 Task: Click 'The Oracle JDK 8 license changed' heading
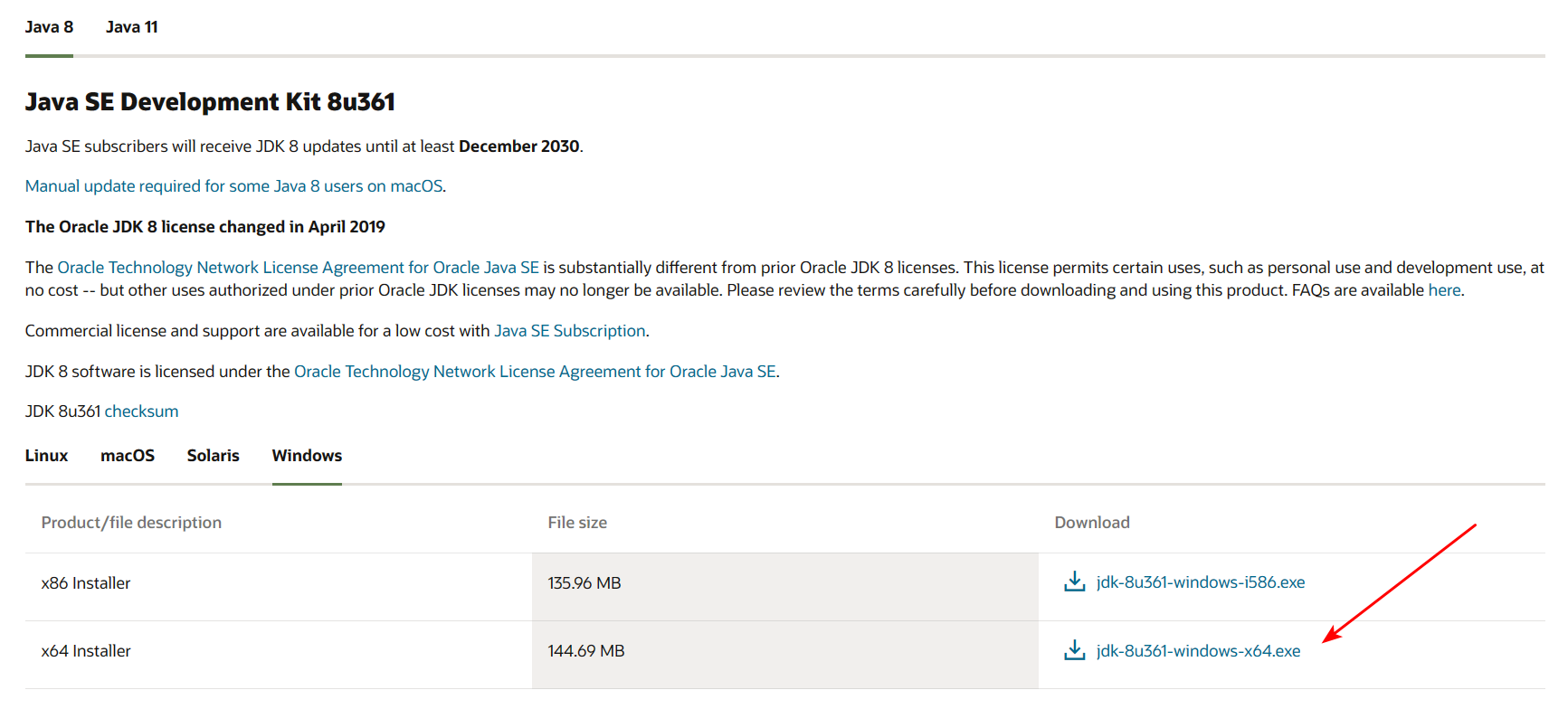coord(205,227)
